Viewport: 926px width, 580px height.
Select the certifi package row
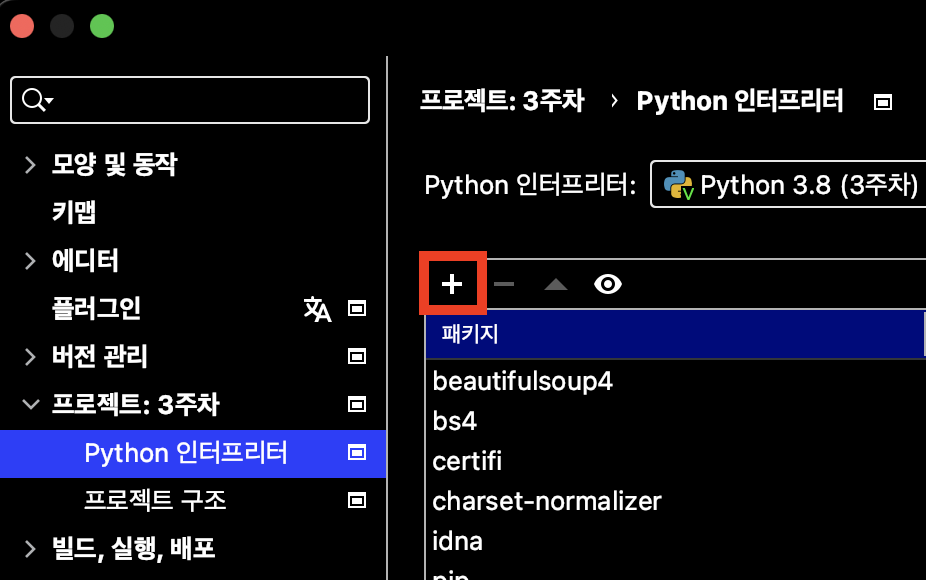676,461
